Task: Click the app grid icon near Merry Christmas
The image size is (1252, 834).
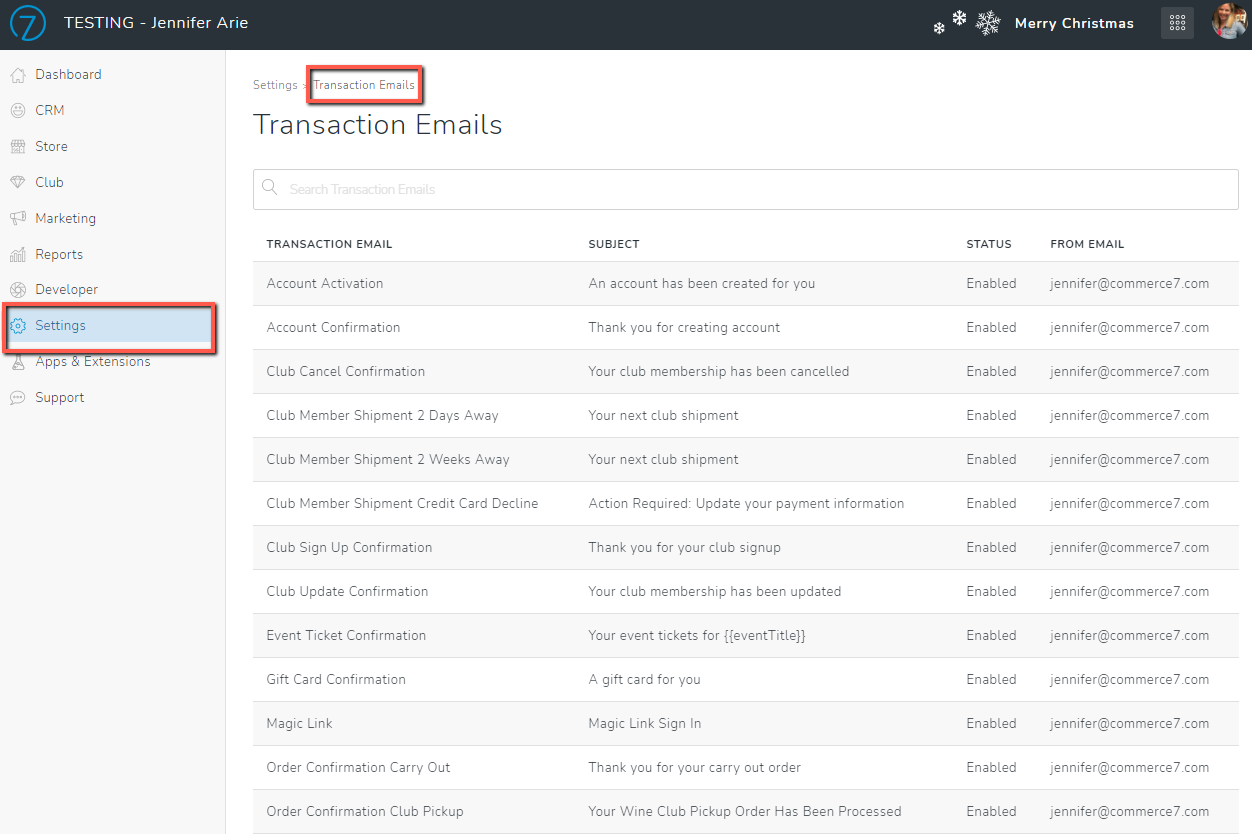Action: [1177, 22]
